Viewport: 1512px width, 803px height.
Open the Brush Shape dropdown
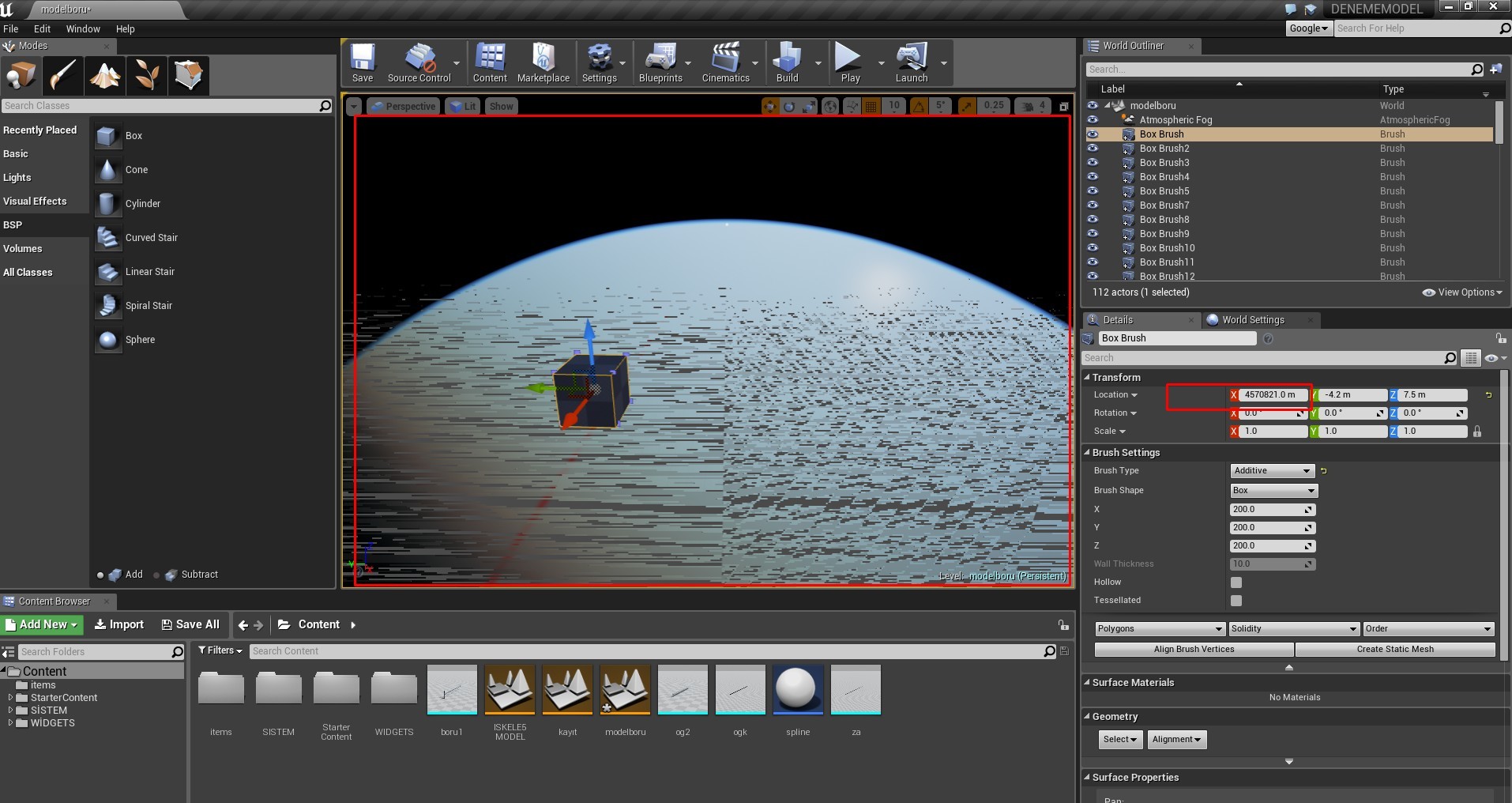pyautogui.click(x=1273, y=491)
